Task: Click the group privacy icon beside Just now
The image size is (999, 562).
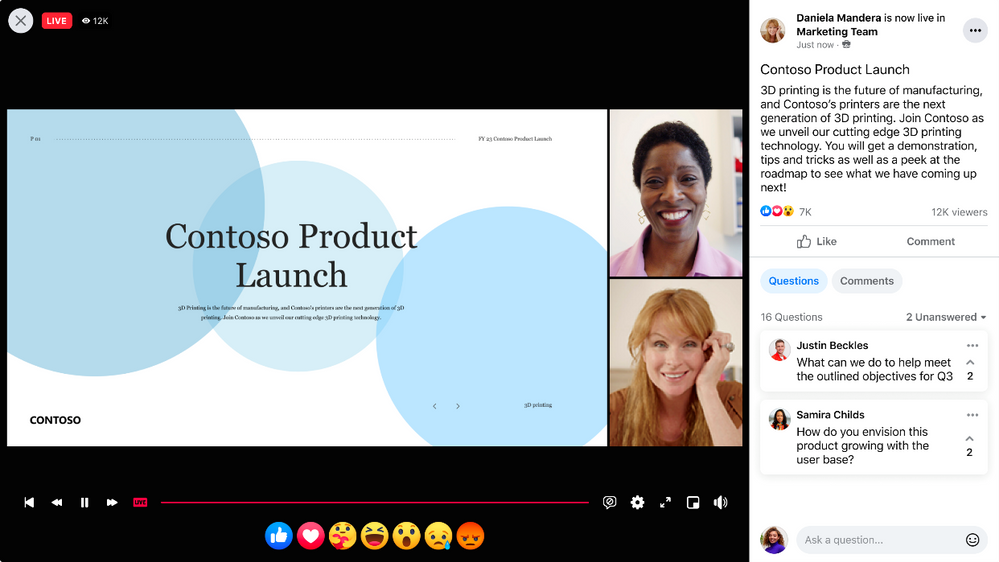Action: 846,45
